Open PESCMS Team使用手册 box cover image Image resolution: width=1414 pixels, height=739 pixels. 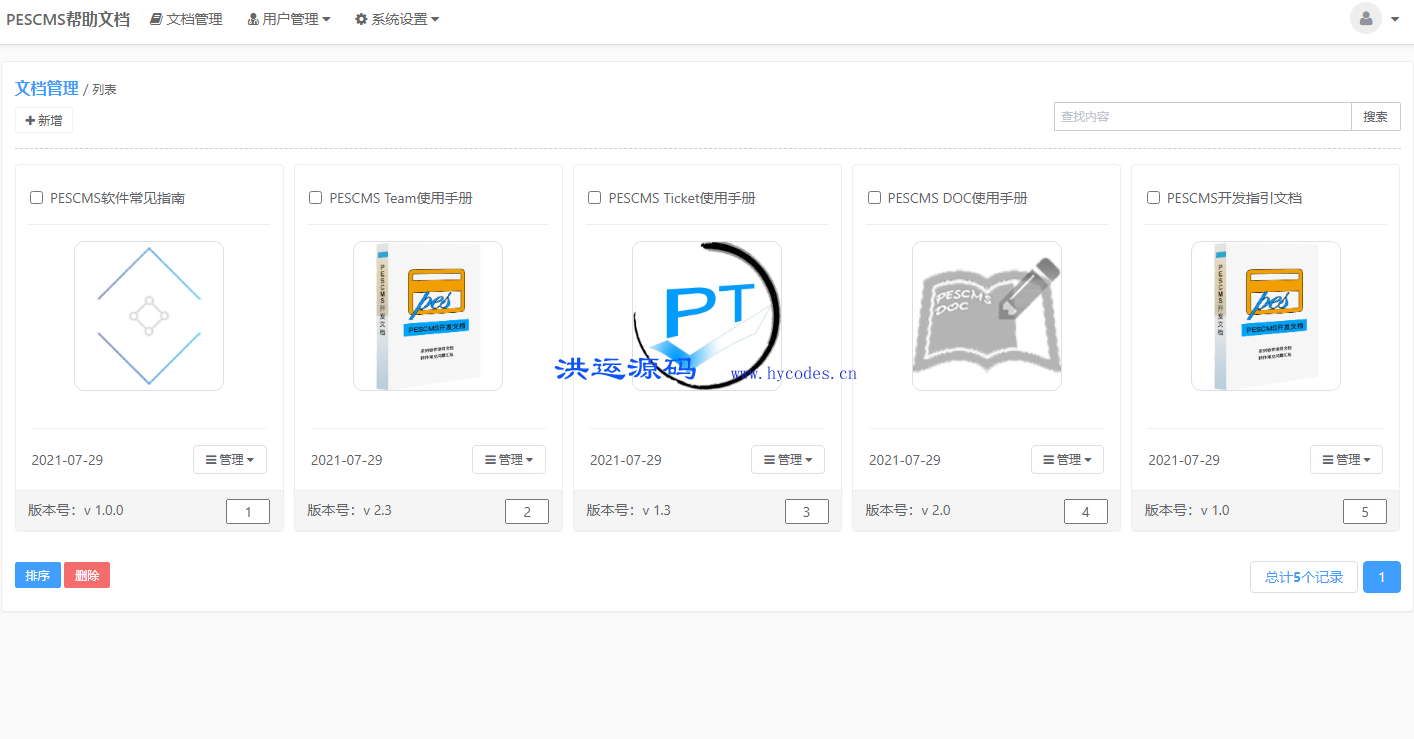[428, 316]
